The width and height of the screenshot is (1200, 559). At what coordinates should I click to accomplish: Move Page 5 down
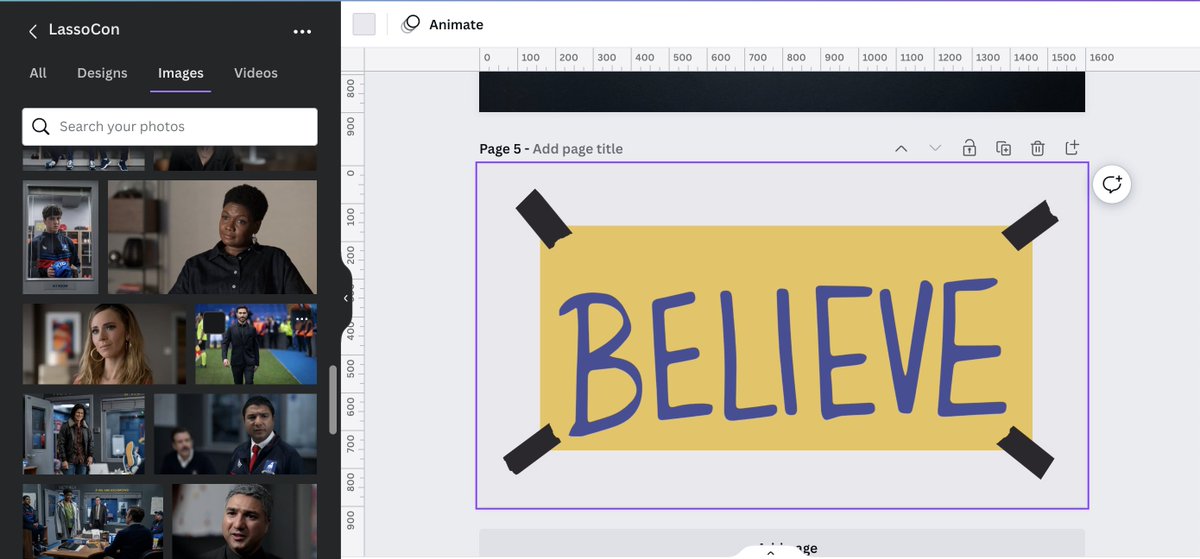tap(935, 149)
